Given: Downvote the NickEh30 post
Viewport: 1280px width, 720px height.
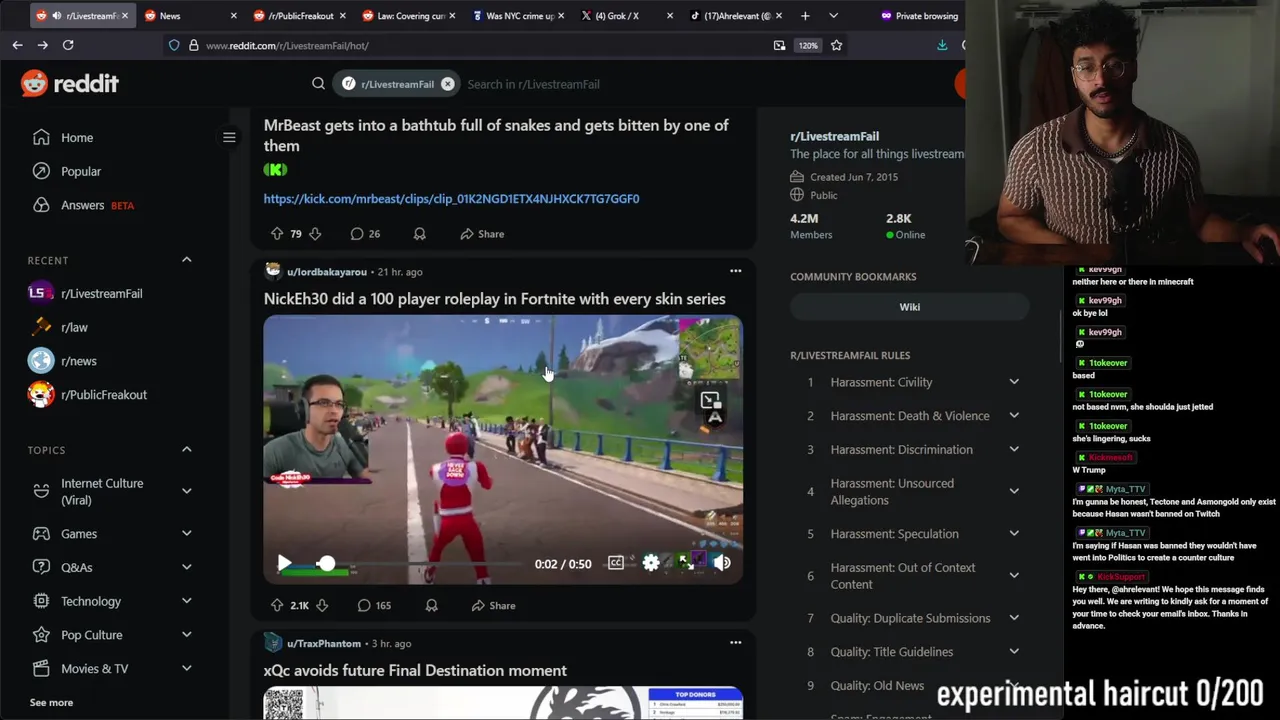Looking at the screenshot, I should pos(323,605).
